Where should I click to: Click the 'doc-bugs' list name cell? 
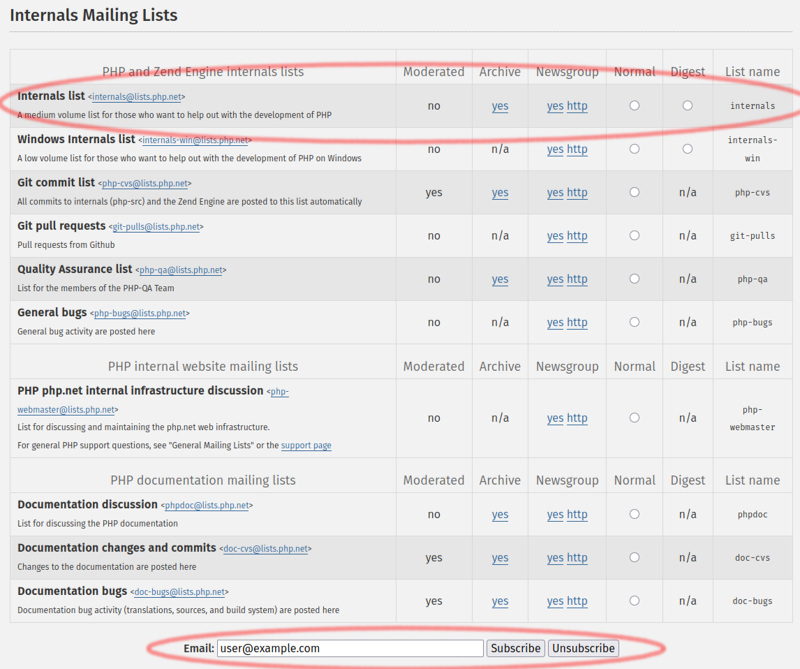(x=753, y=602)
